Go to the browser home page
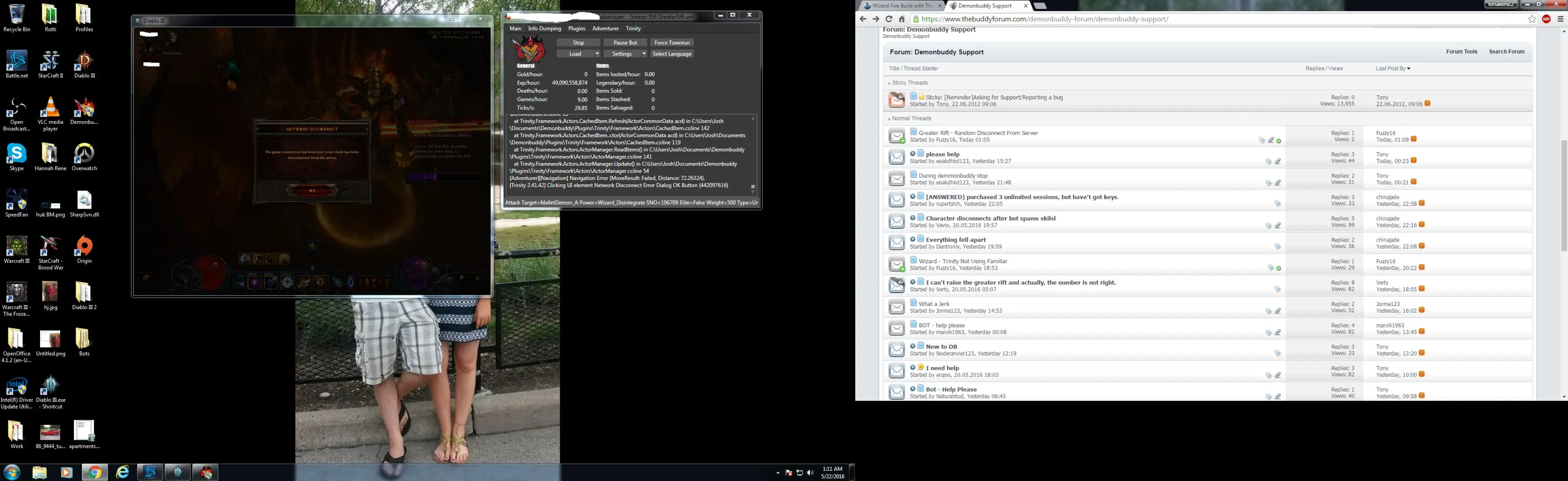 click(x=902, y=19)
